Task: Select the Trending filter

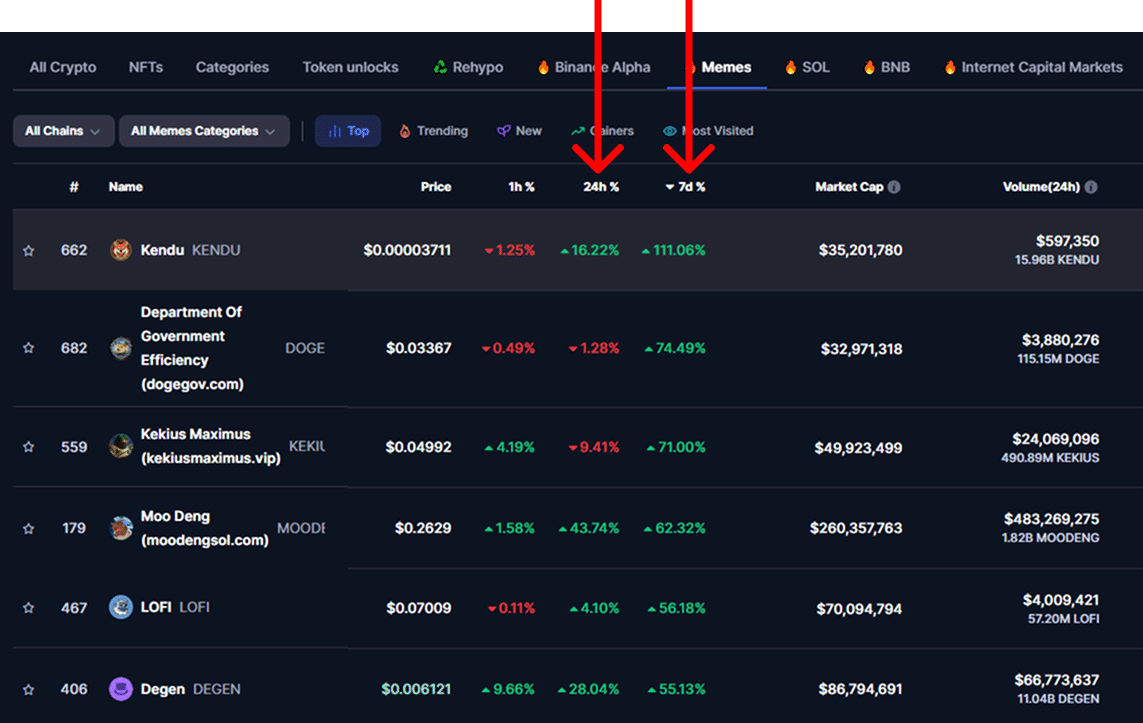Action: (434, 131)
